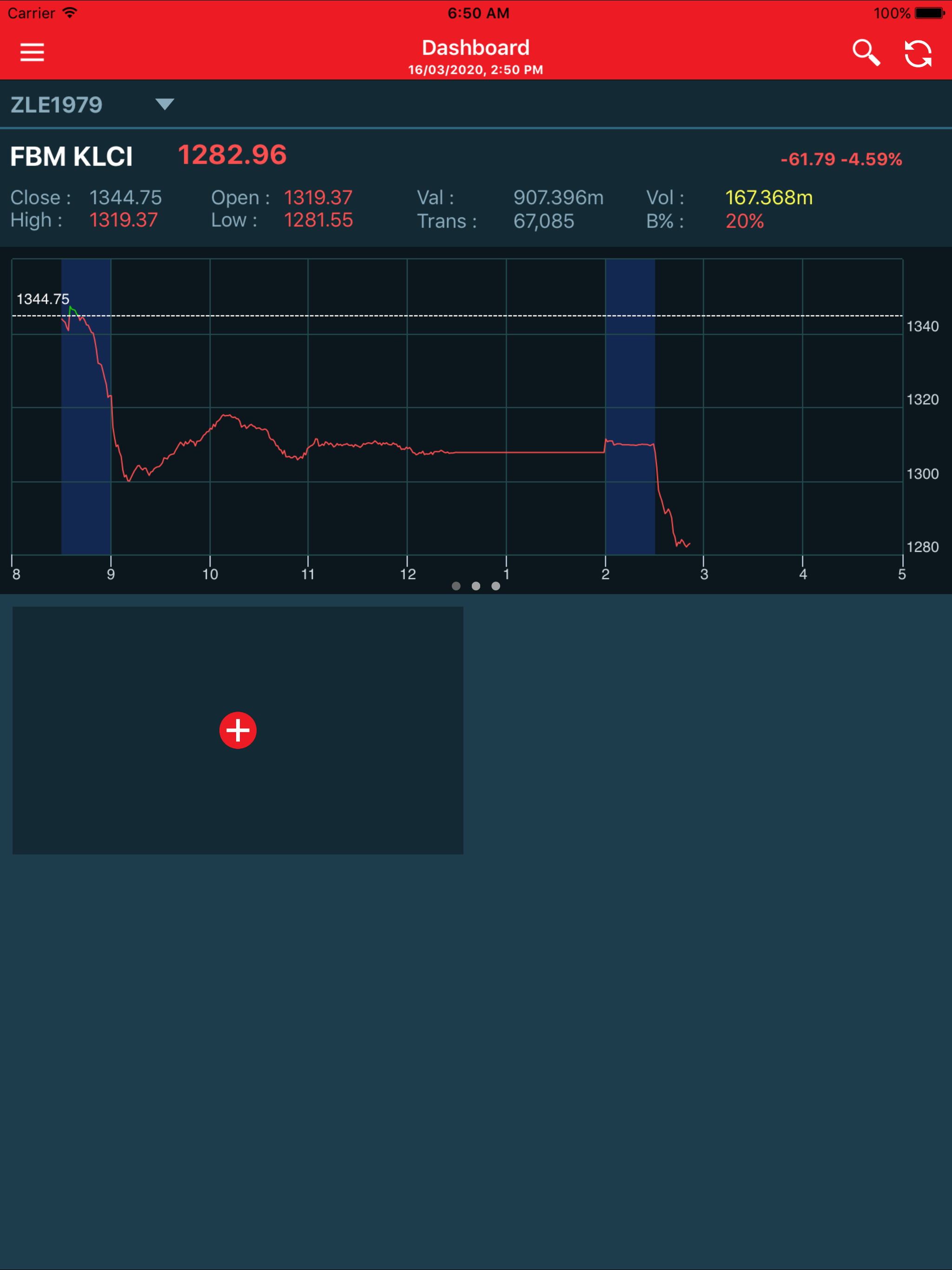
Task: Tap the Dashboard title
Action: click(x=476, y=48)
